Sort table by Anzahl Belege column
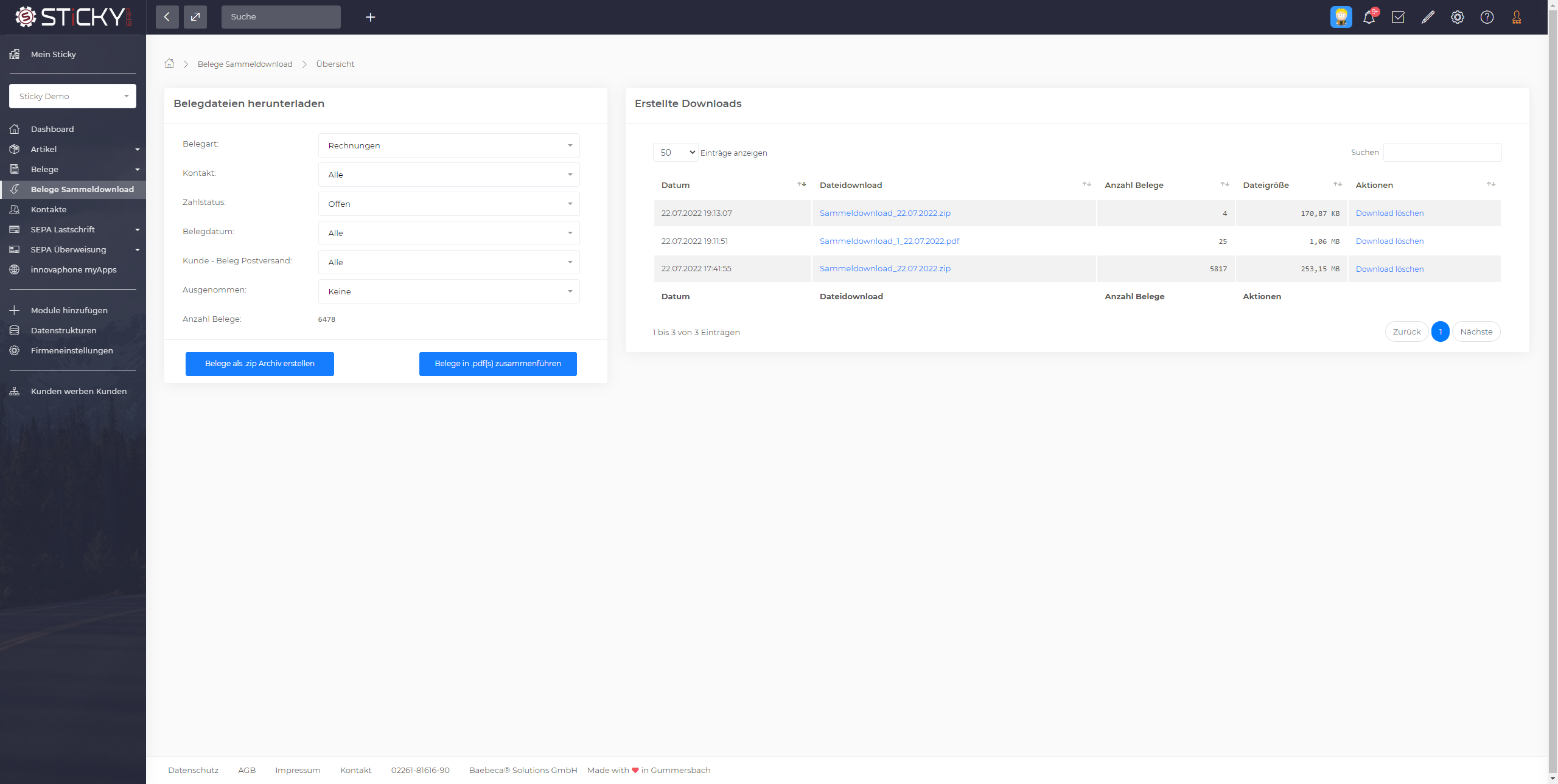1558x784 pixels. (1165, 185)
